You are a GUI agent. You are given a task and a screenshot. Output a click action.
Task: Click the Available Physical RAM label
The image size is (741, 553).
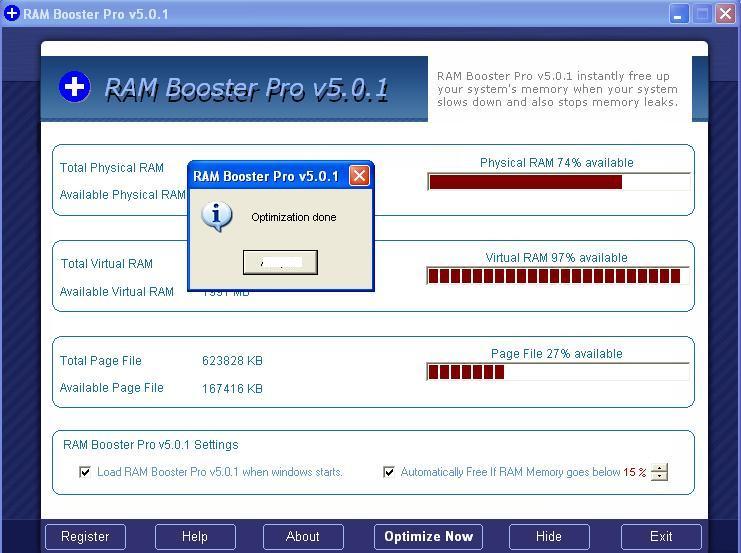(x=122, y=195)
